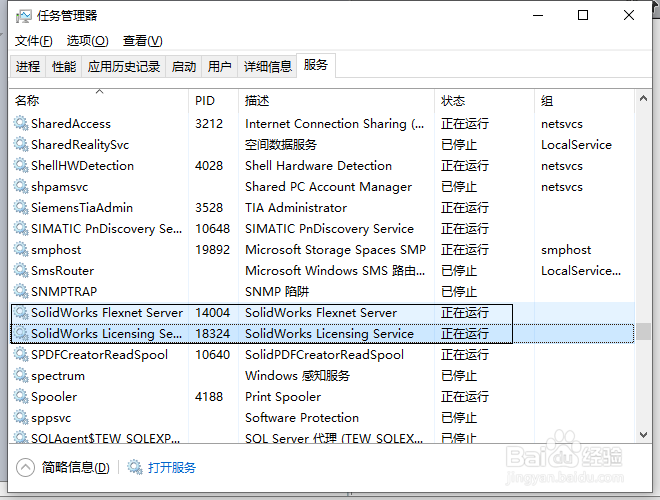The height and width of the screenshot is (500, 660).
Task: Click the vertical scrollbar thumb
Action: [643, 331]
